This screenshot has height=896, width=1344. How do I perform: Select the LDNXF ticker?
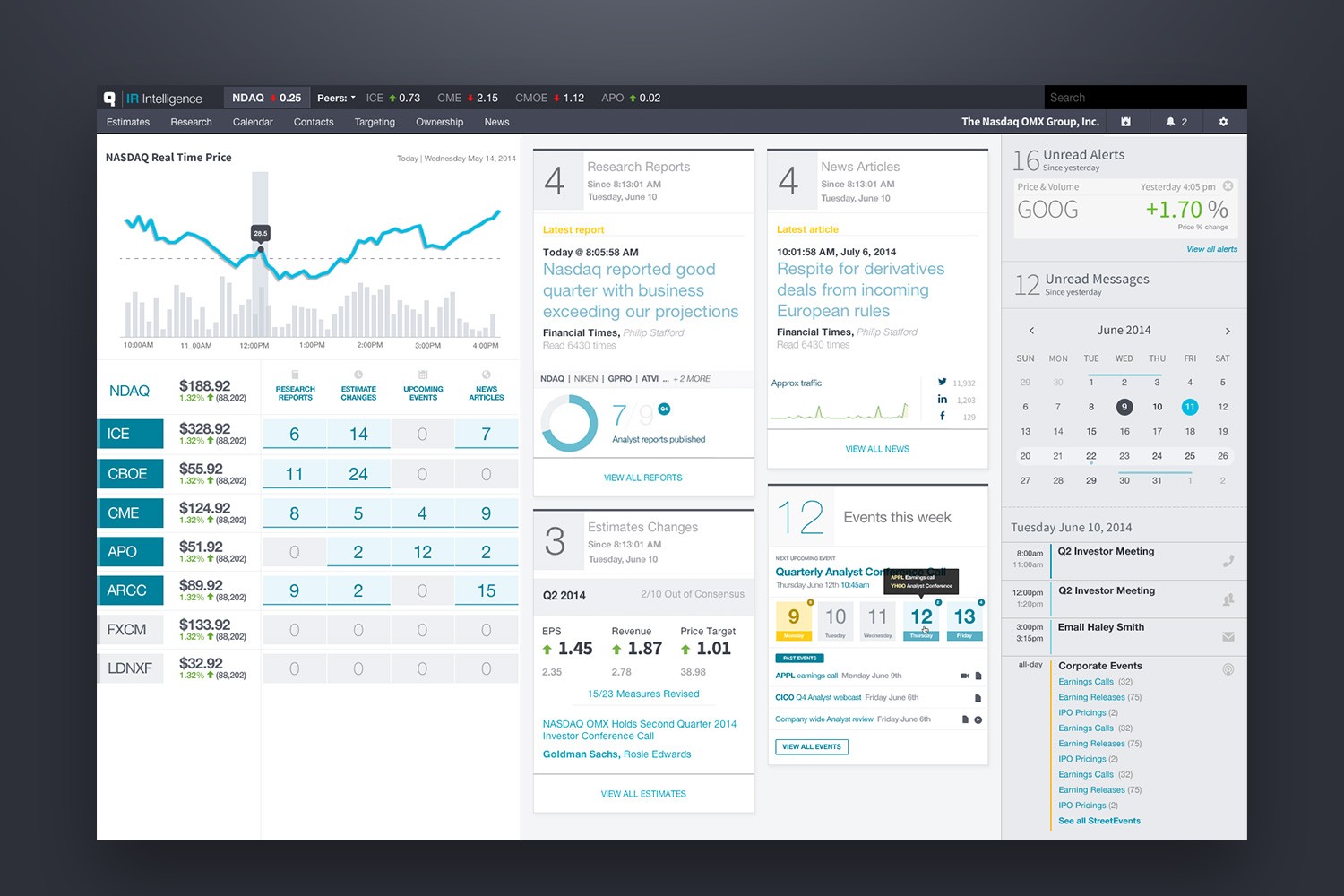point(130,668)
